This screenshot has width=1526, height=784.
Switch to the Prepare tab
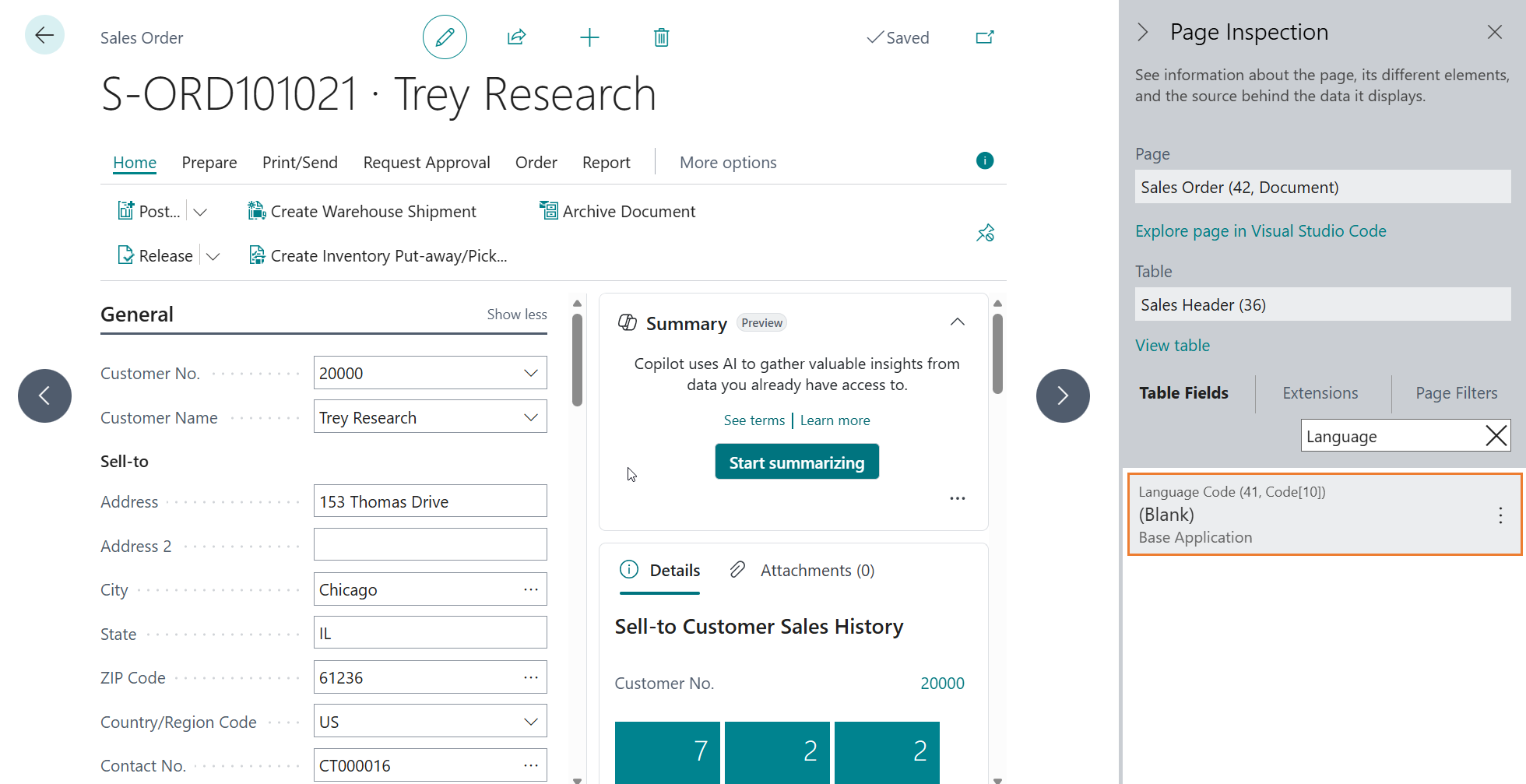(x=209, y=162)
